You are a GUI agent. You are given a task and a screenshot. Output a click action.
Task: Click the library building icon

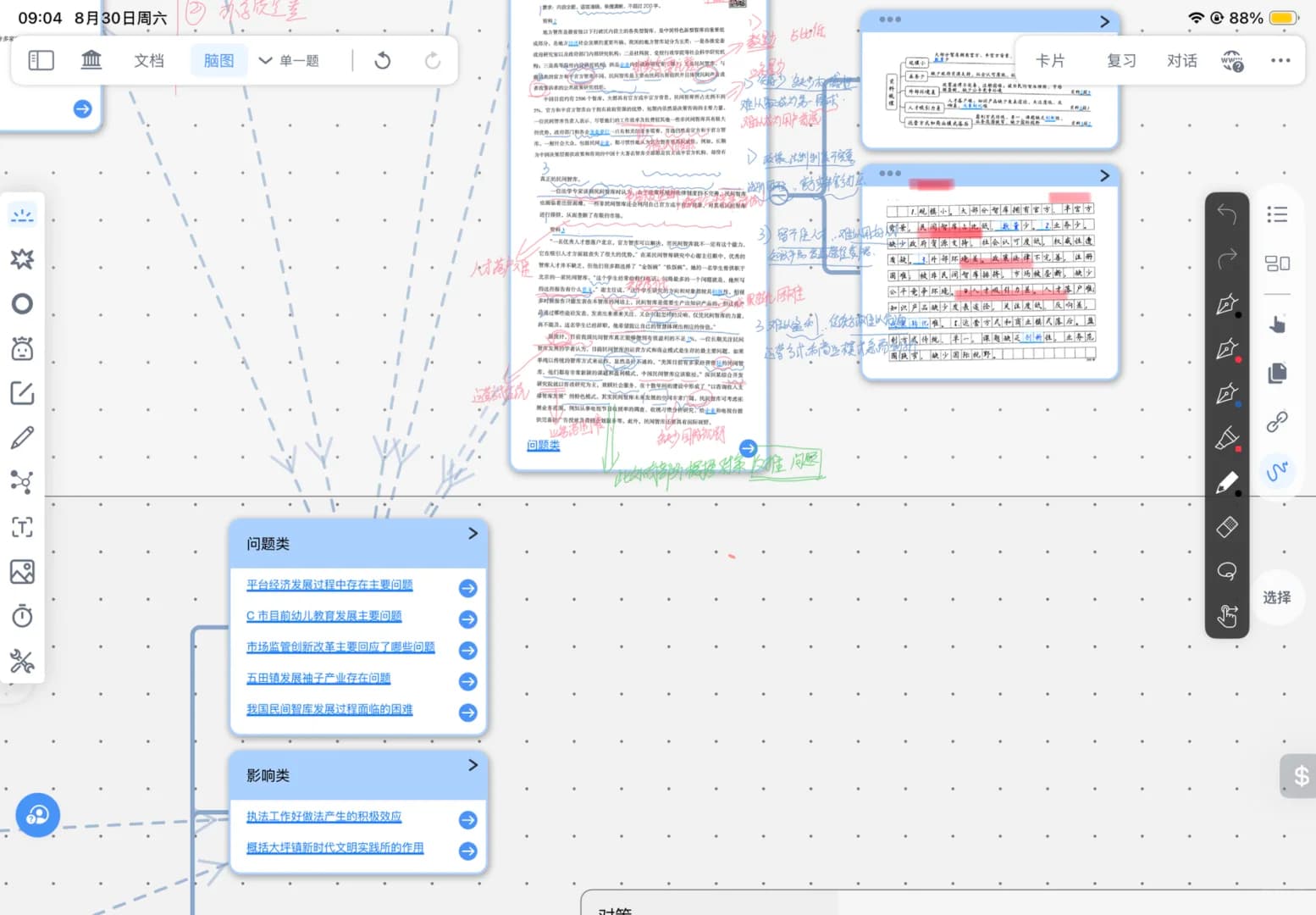[x=91, y=60]
